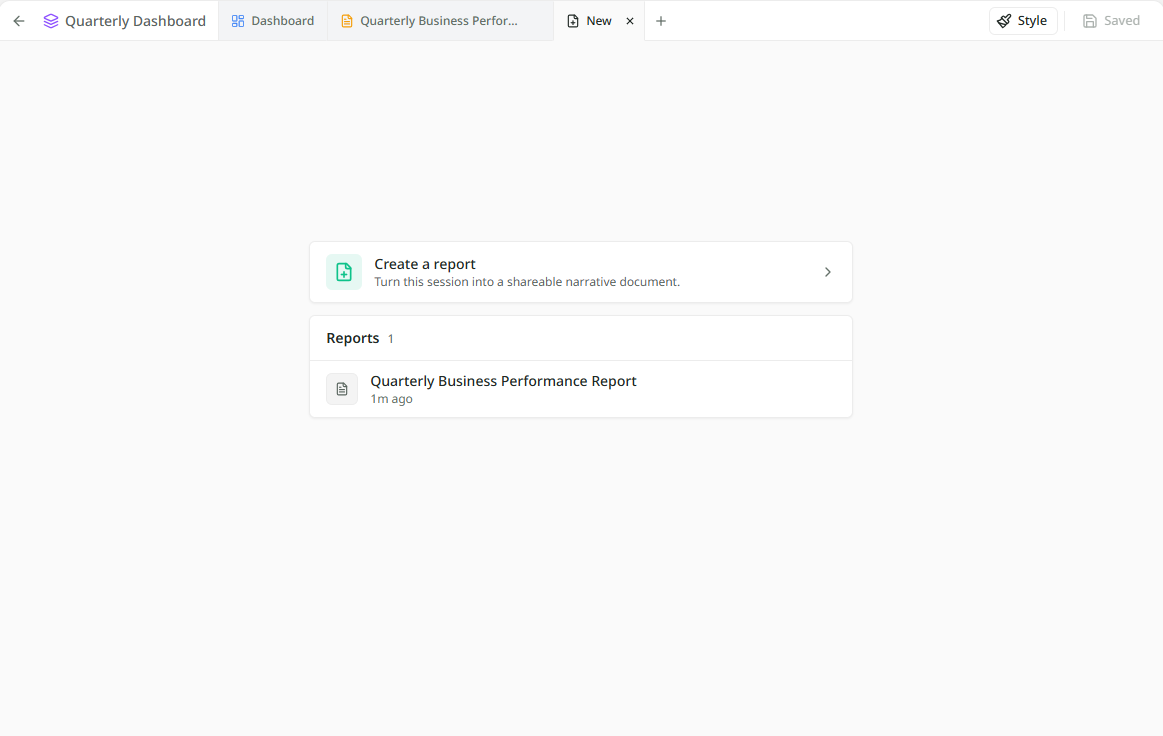1163x736 pixels.
Task: Click the Saved disk icon
Action: [x=1090, y=21]
